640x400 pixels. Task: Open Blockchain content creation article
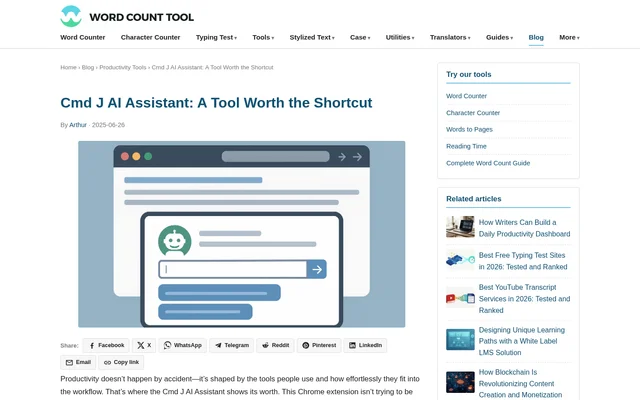[x=520, y=384]
